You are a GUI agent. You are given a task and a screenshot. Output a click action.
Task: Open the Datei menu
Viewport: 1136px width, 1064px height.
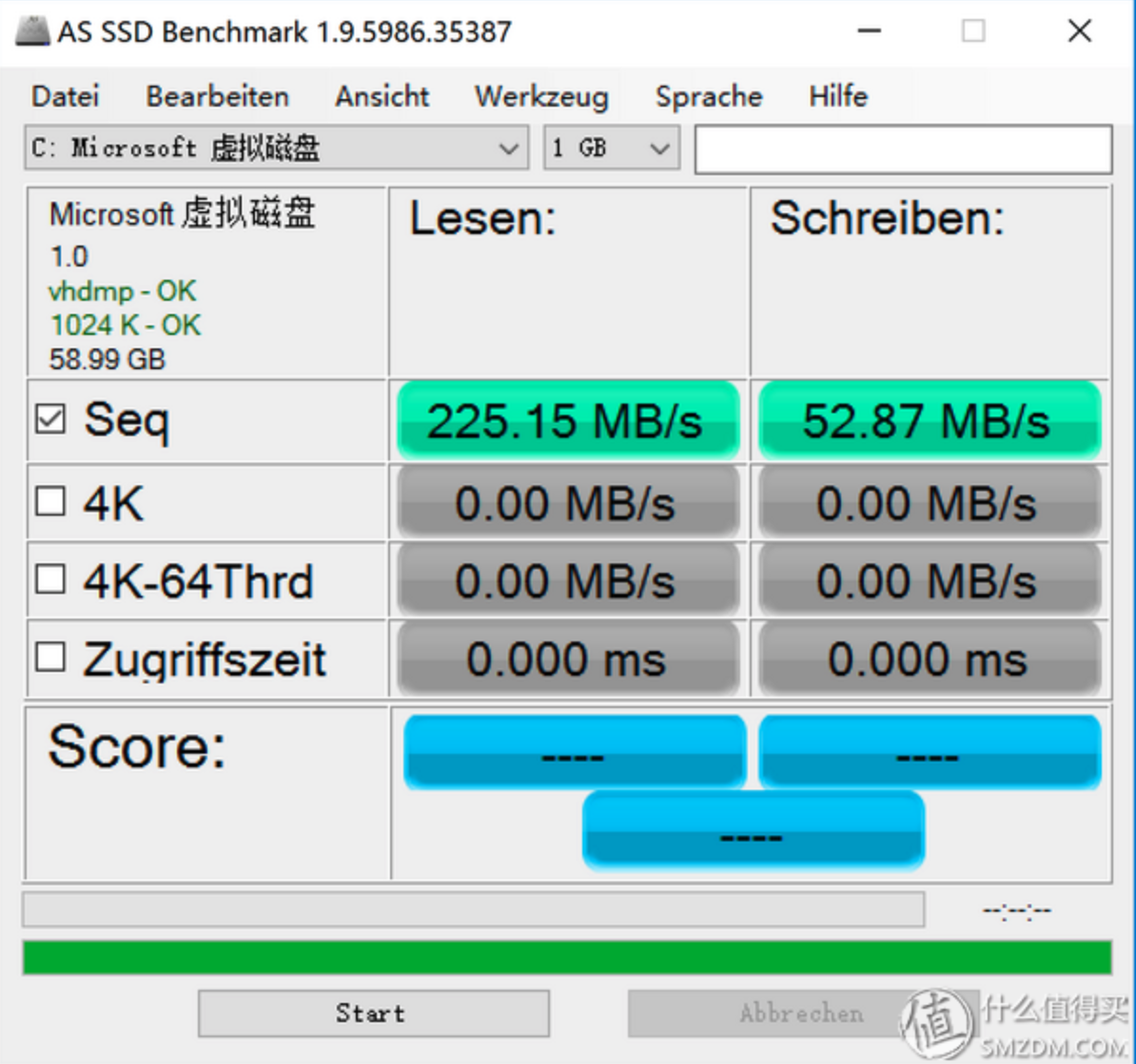point(66,96)
